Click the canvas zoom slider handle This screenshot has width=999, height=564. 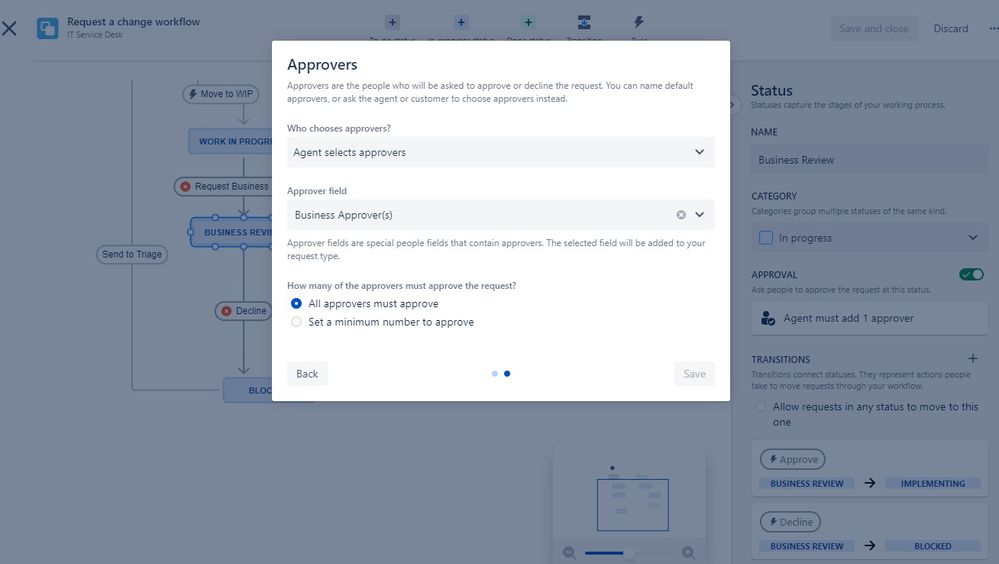click(629, 553)
